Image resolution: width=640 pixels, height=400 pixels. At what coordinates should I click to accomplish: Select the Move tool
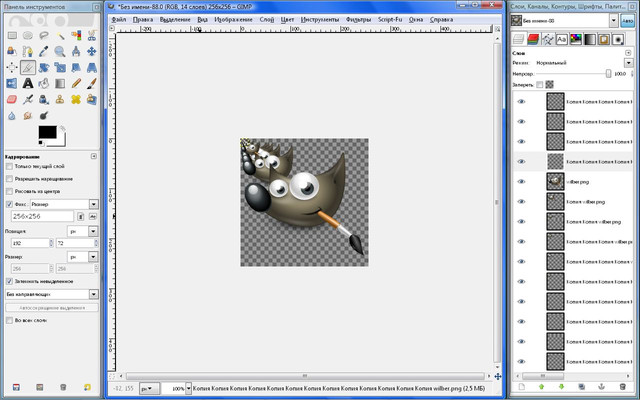pyautogui.click(x=92, y=51)
